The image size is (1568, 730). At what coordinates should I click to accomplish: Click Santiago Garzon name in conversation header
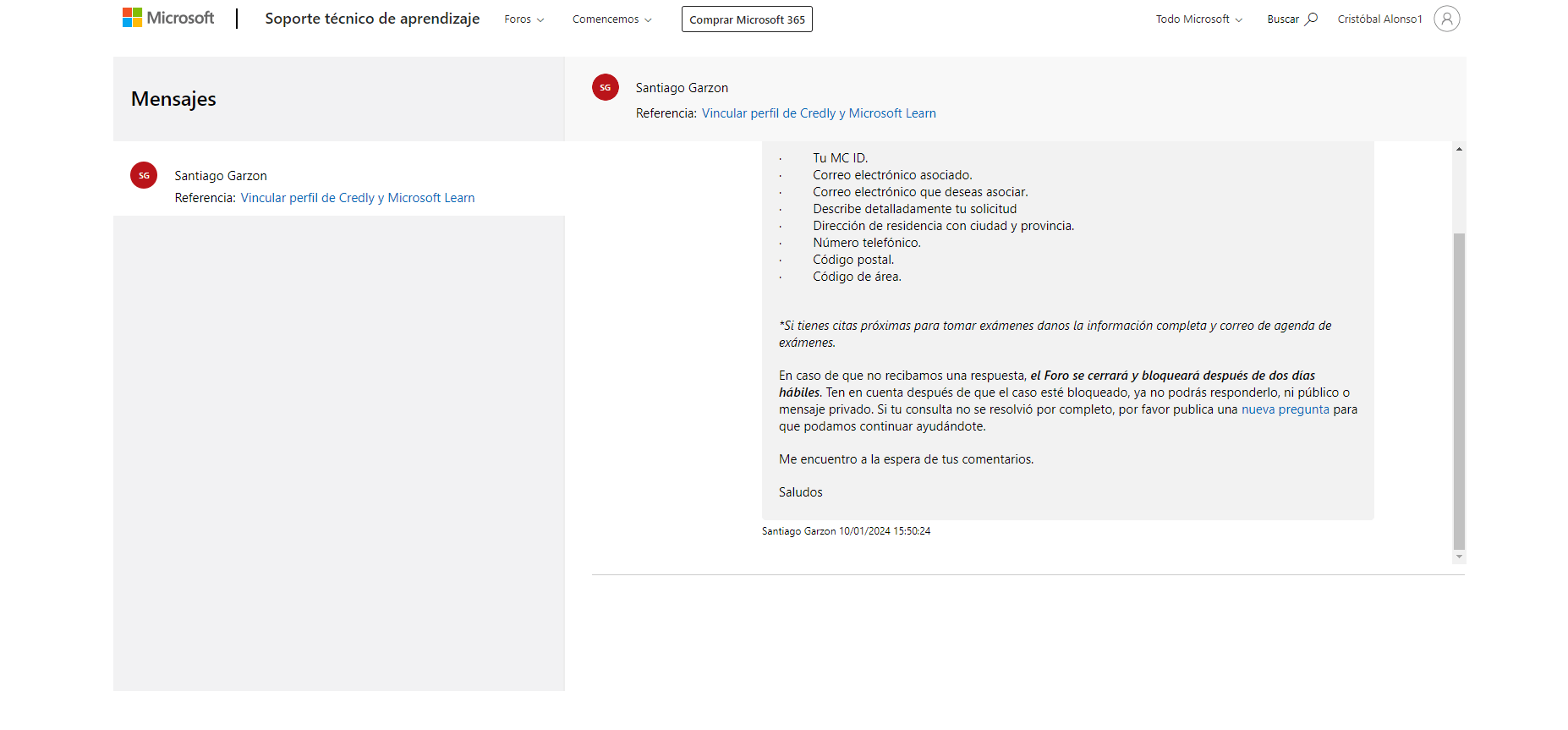coord(682,88)
